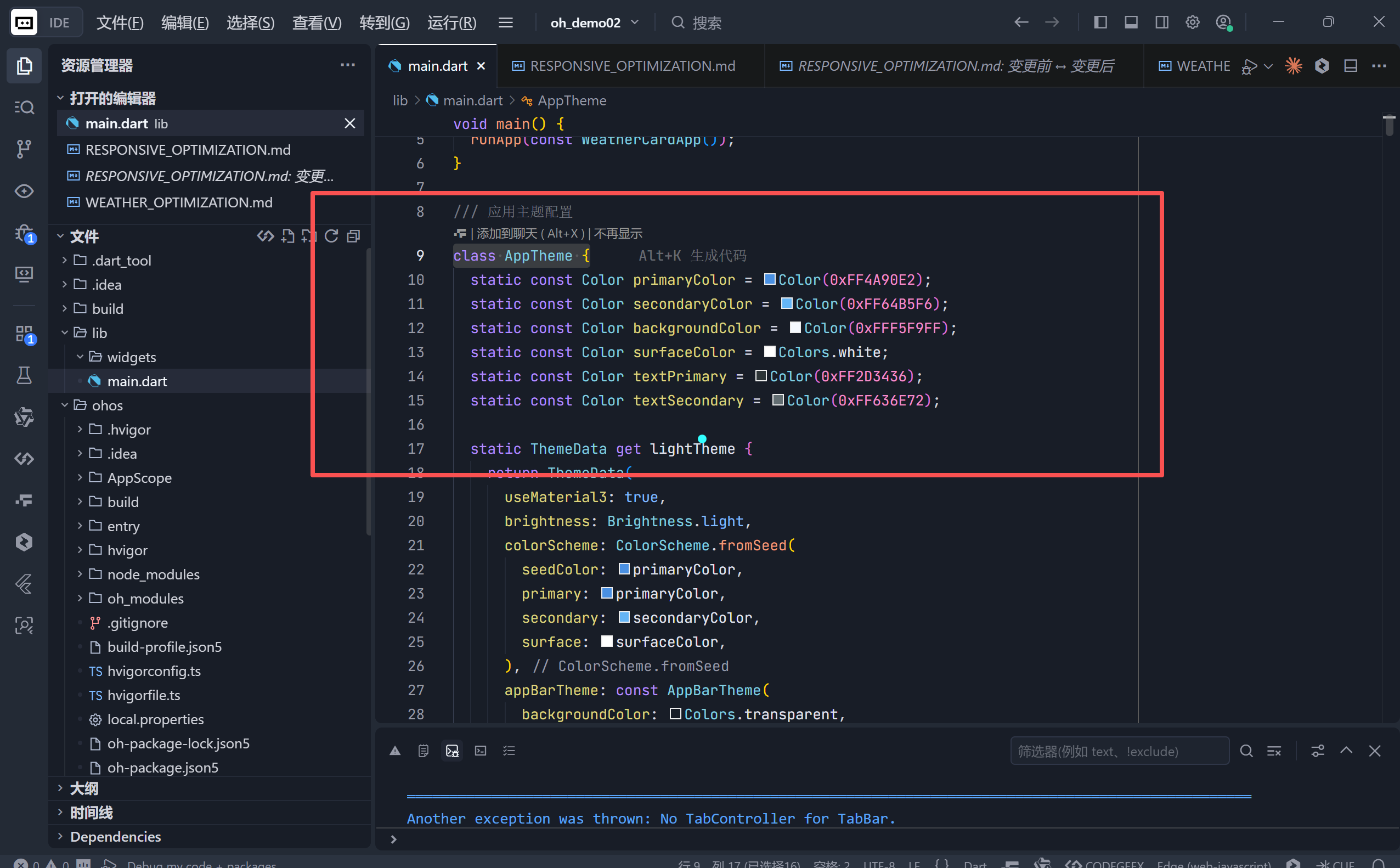
Task: Click the 不再显示 code lens link
Action: 618,234
